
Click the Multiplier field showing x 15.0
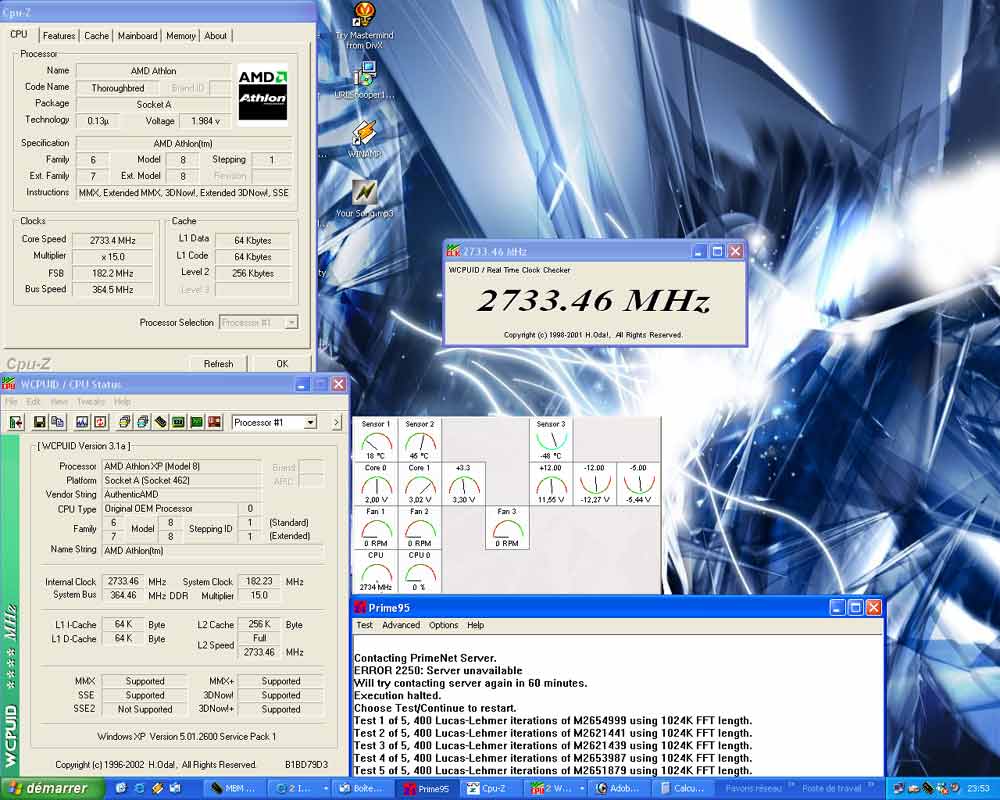point(112,256)
